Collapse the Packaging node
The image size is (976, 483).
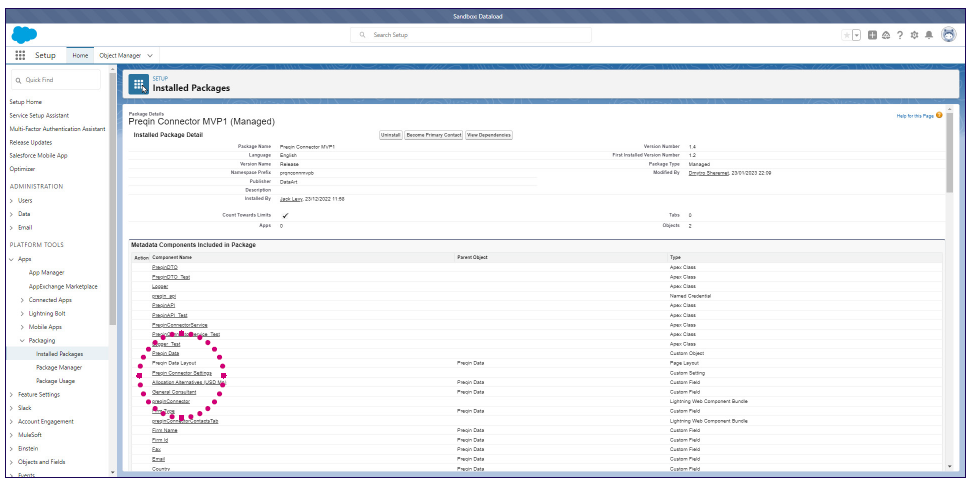click(22, 340)
